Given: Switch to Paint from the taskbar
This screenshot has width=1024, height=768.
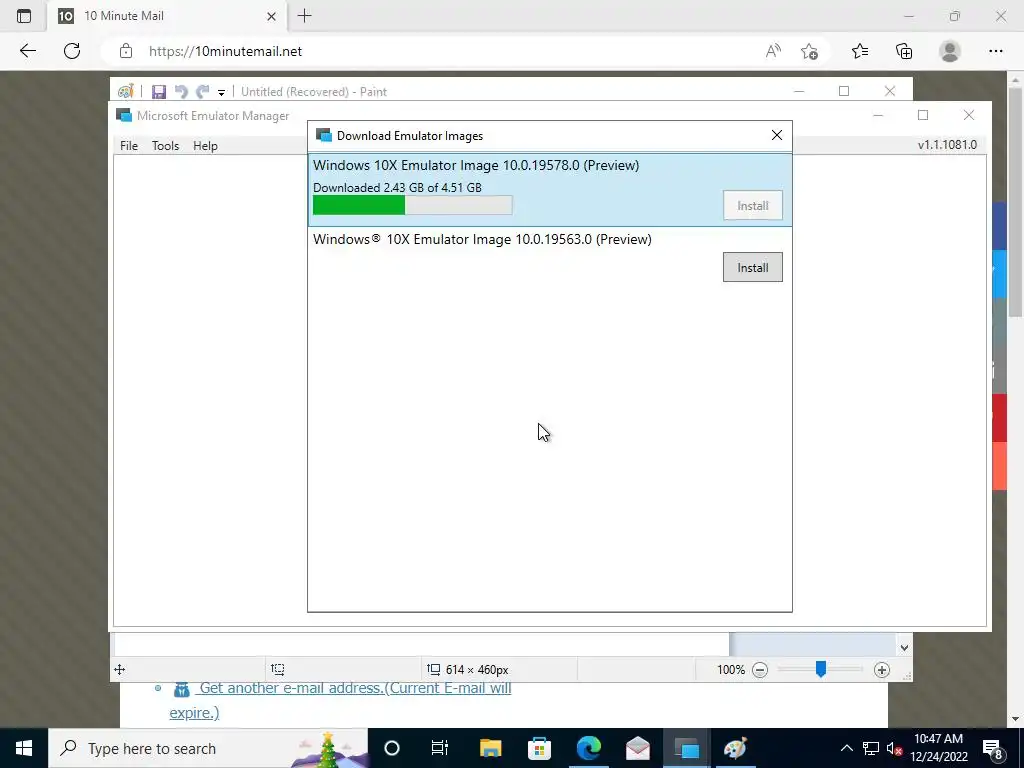Looking at the screenshot, I should coord(735,748).
